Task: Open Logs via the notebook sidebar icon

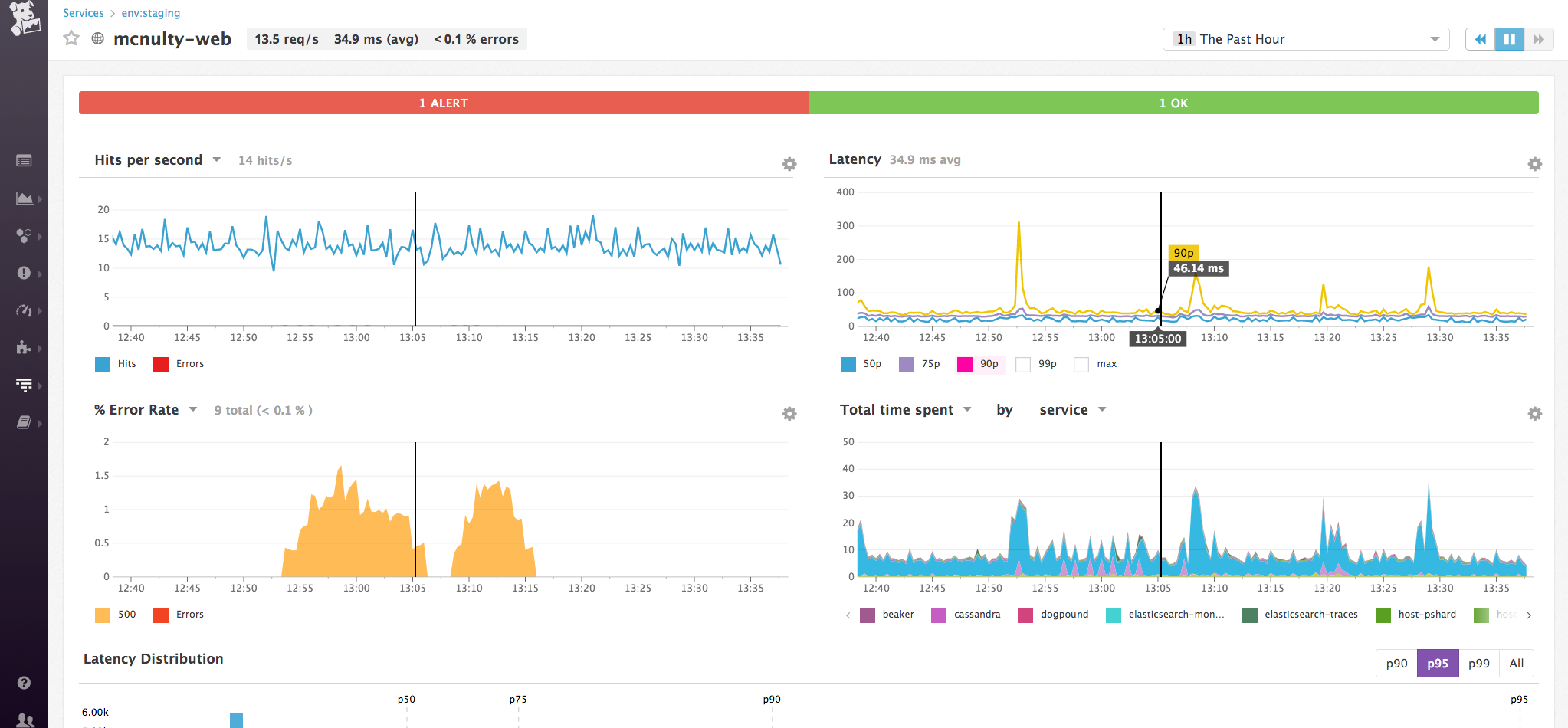Action: point(25,424)
